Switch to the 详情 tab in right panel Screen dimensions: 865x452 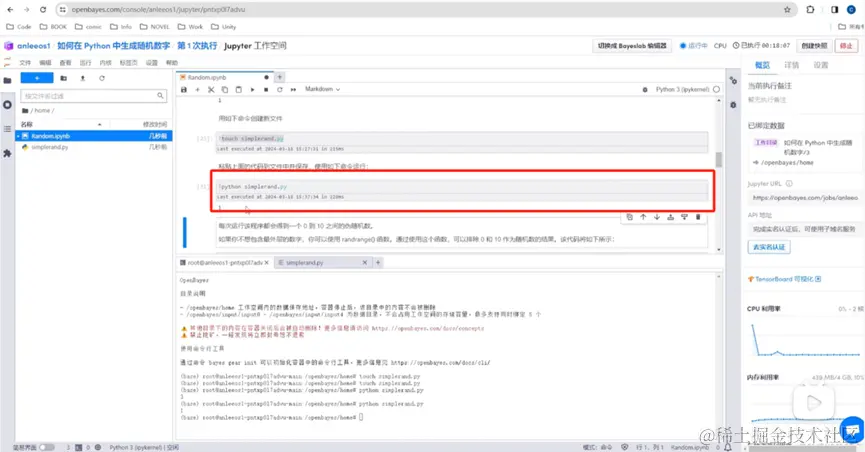point(792,65)
